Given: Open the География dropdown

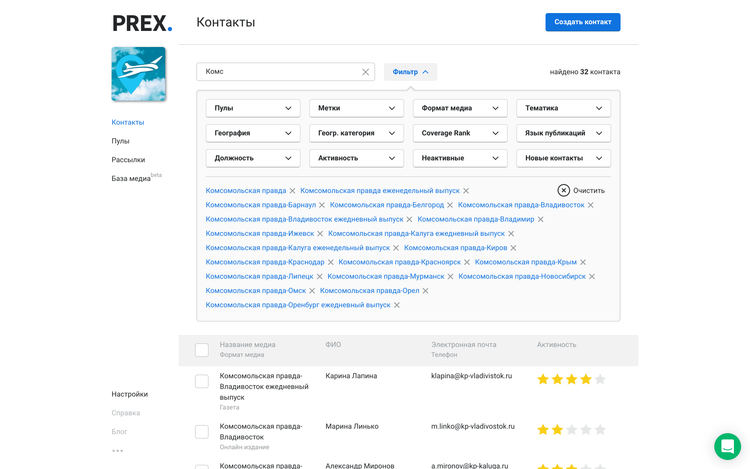Looking at the screenshot, I should 253,133.
